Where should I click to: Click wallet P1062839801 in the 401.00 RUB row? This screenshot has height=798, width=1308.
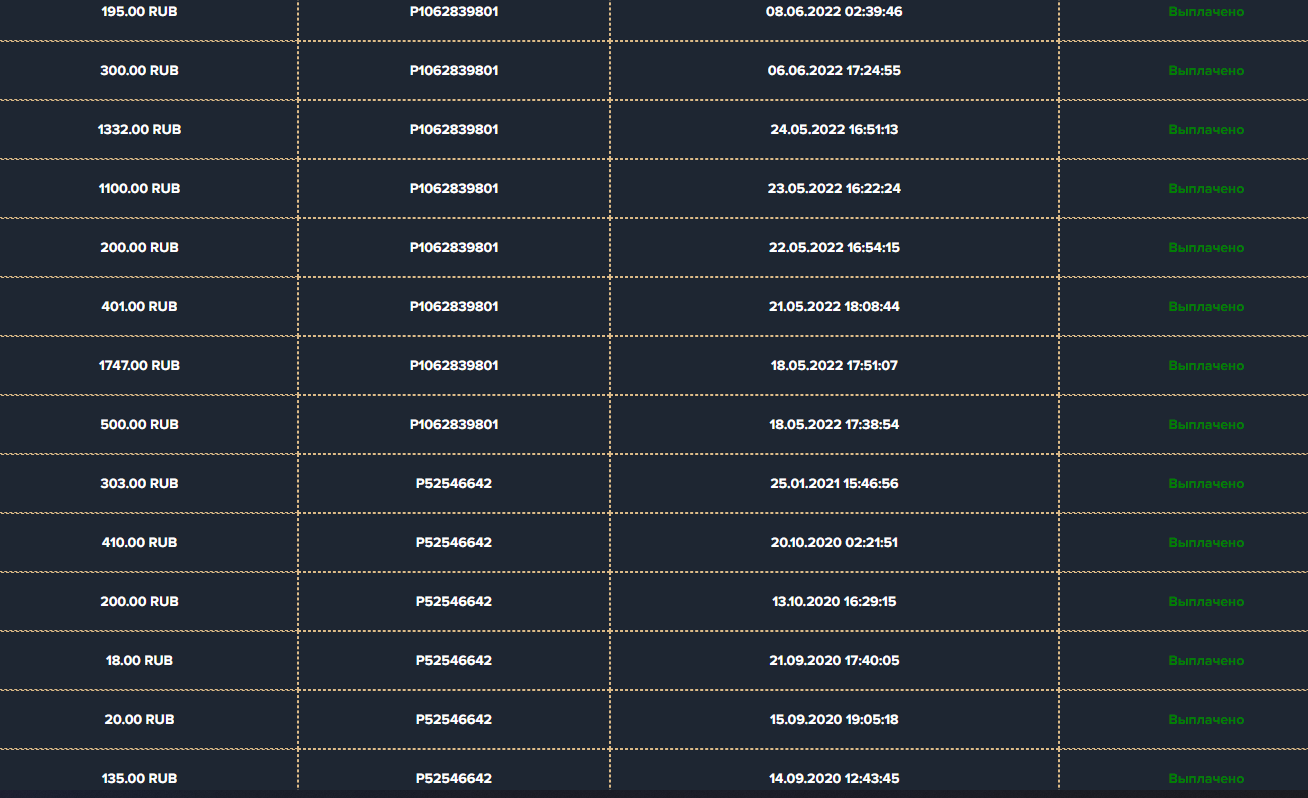tap(454, 307)
